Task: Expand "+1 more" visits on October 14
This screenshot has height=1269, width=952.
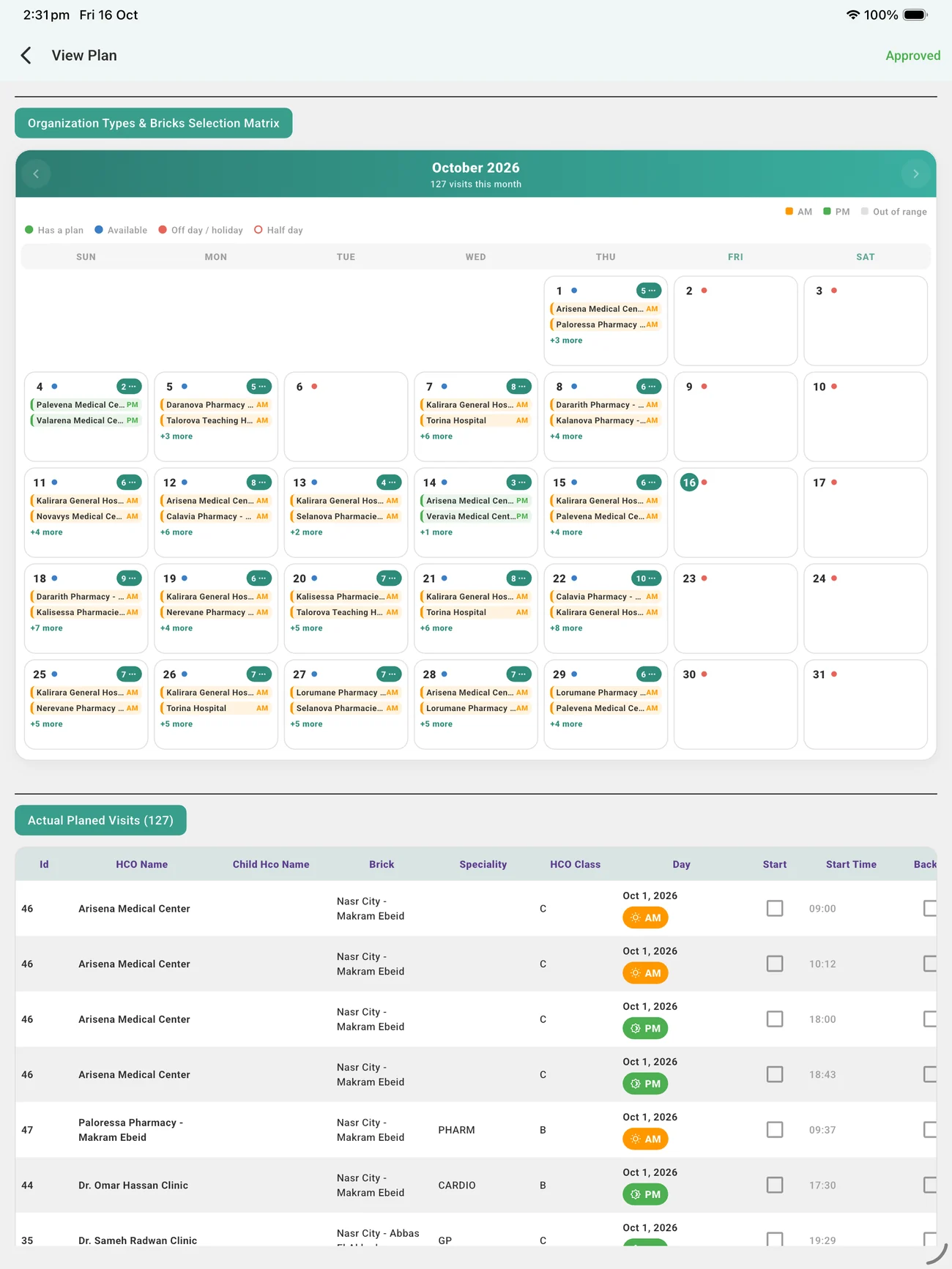Action: [x=436, y=532]
